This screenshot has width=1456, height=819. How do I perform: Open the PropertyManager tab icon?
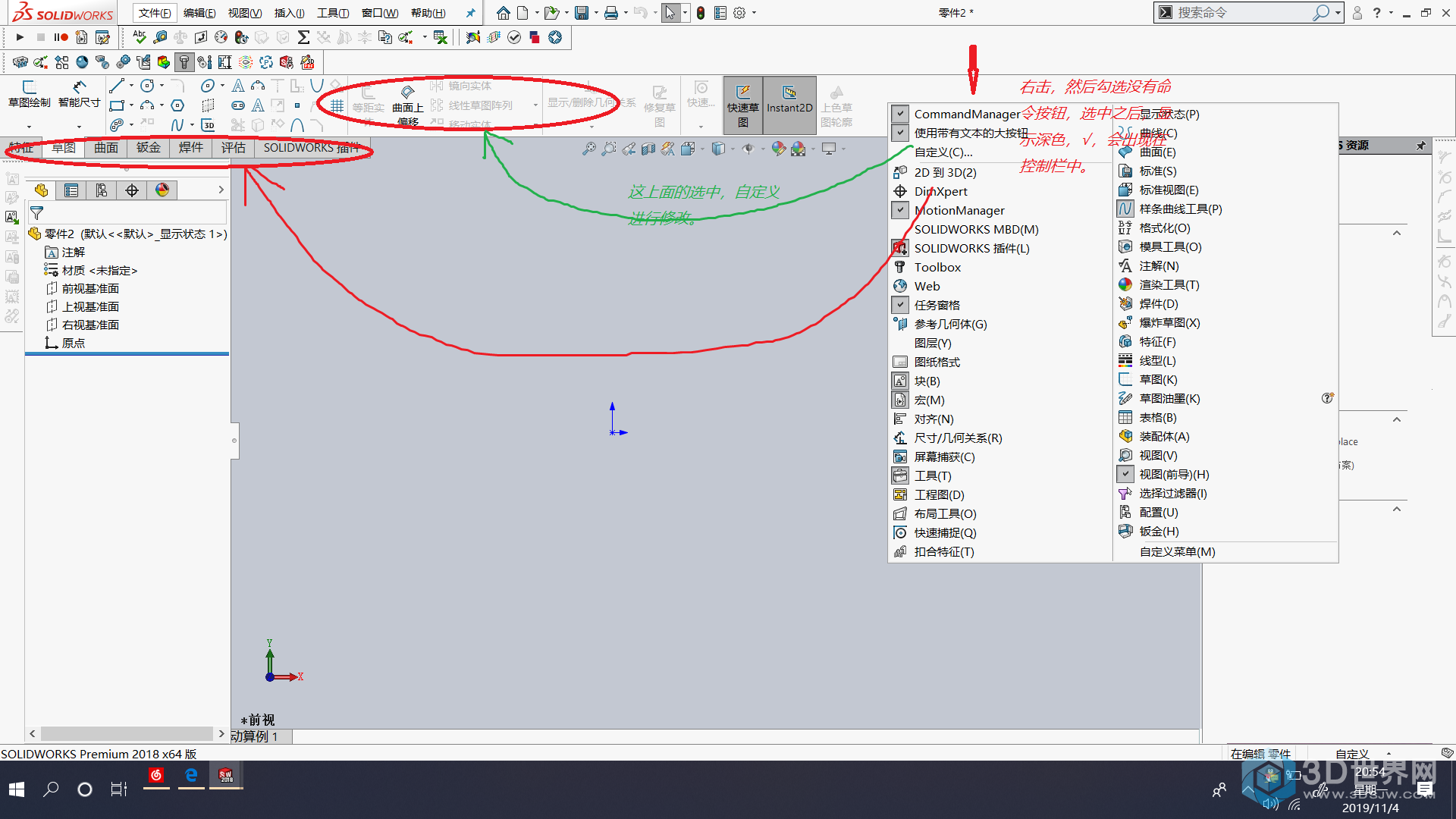pyautogui.click(x=71, y=190)
